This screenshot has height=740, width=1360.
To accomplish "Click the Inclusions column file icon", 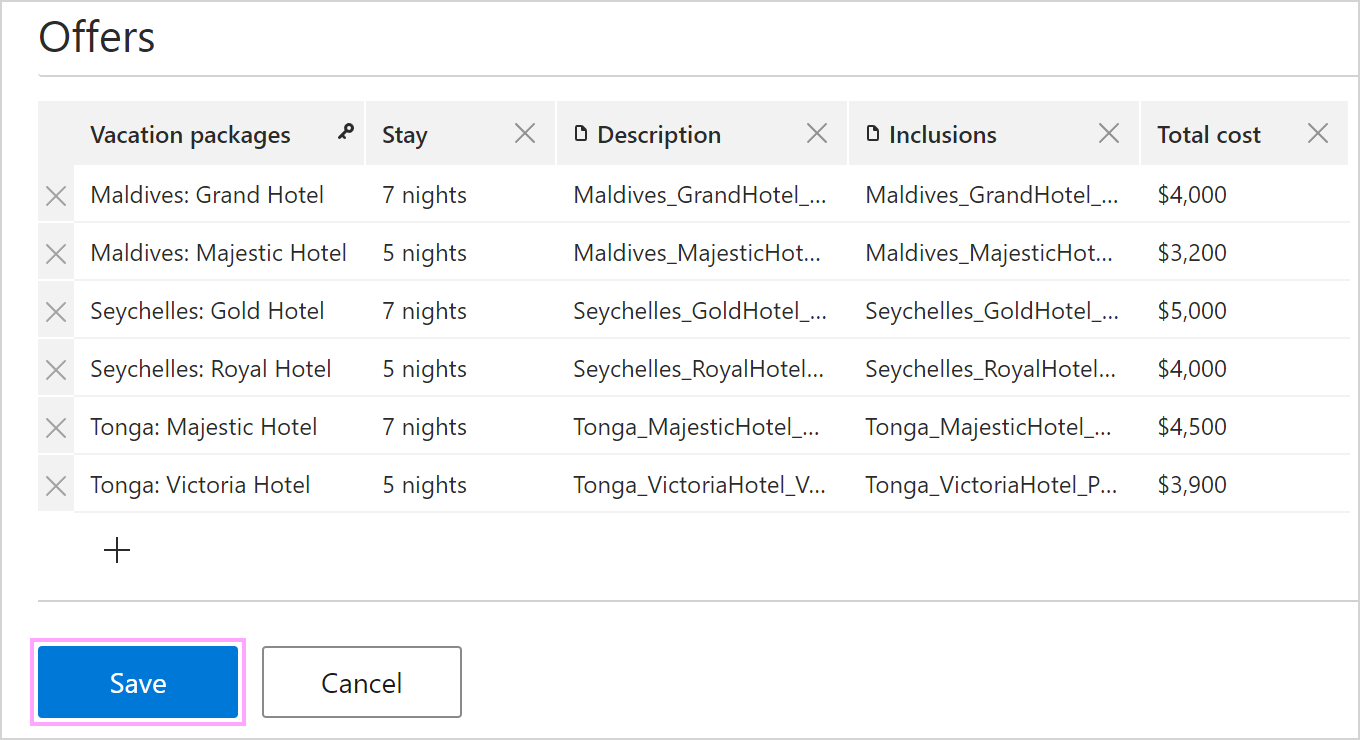I will coord(873,133).
